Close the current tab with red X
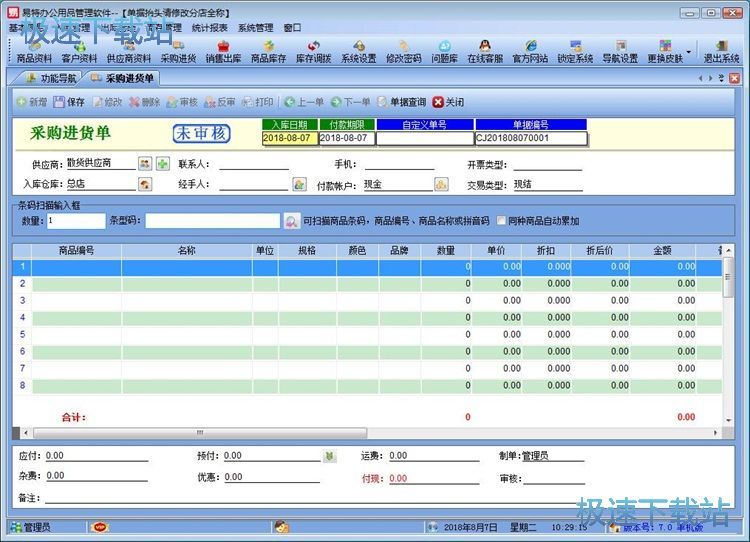This screenshot has width=750, height=542. pyautogui.click(x=735, y=78)
